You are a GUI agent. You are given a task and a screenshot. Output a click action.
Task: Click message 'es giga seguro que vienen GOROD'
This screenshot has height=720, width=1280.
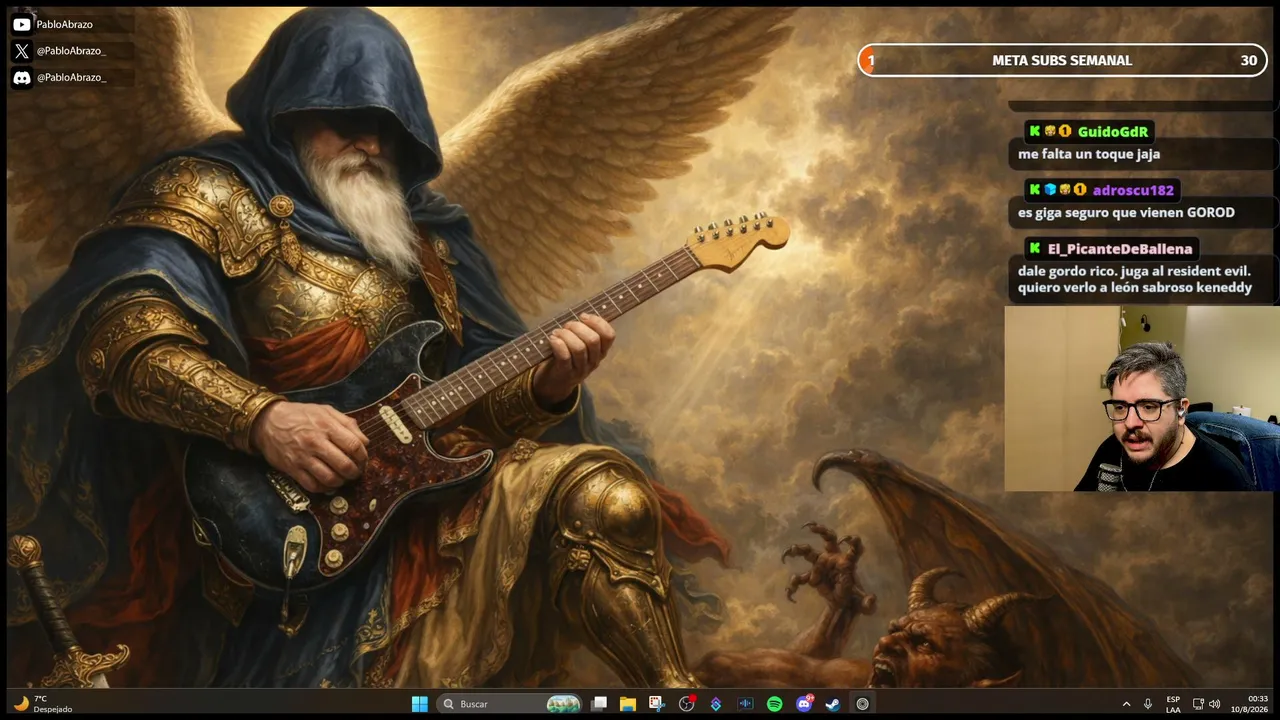1126,212
